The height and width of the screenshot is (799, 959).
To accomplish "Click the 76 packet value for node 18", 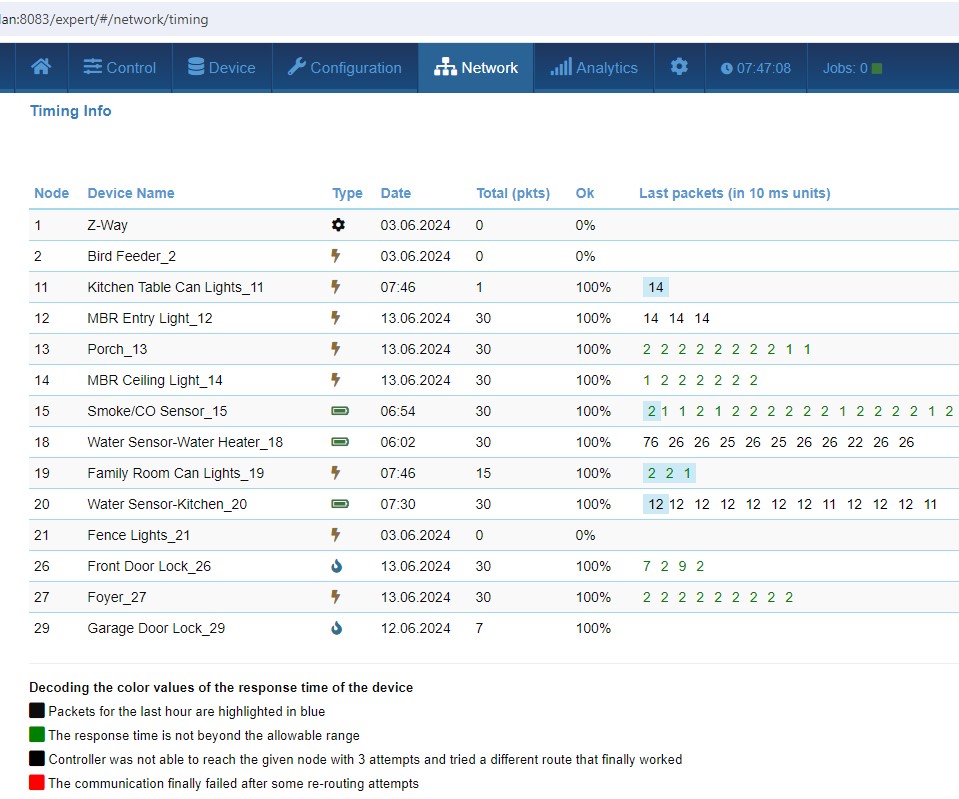I will (x=651, y=442).
